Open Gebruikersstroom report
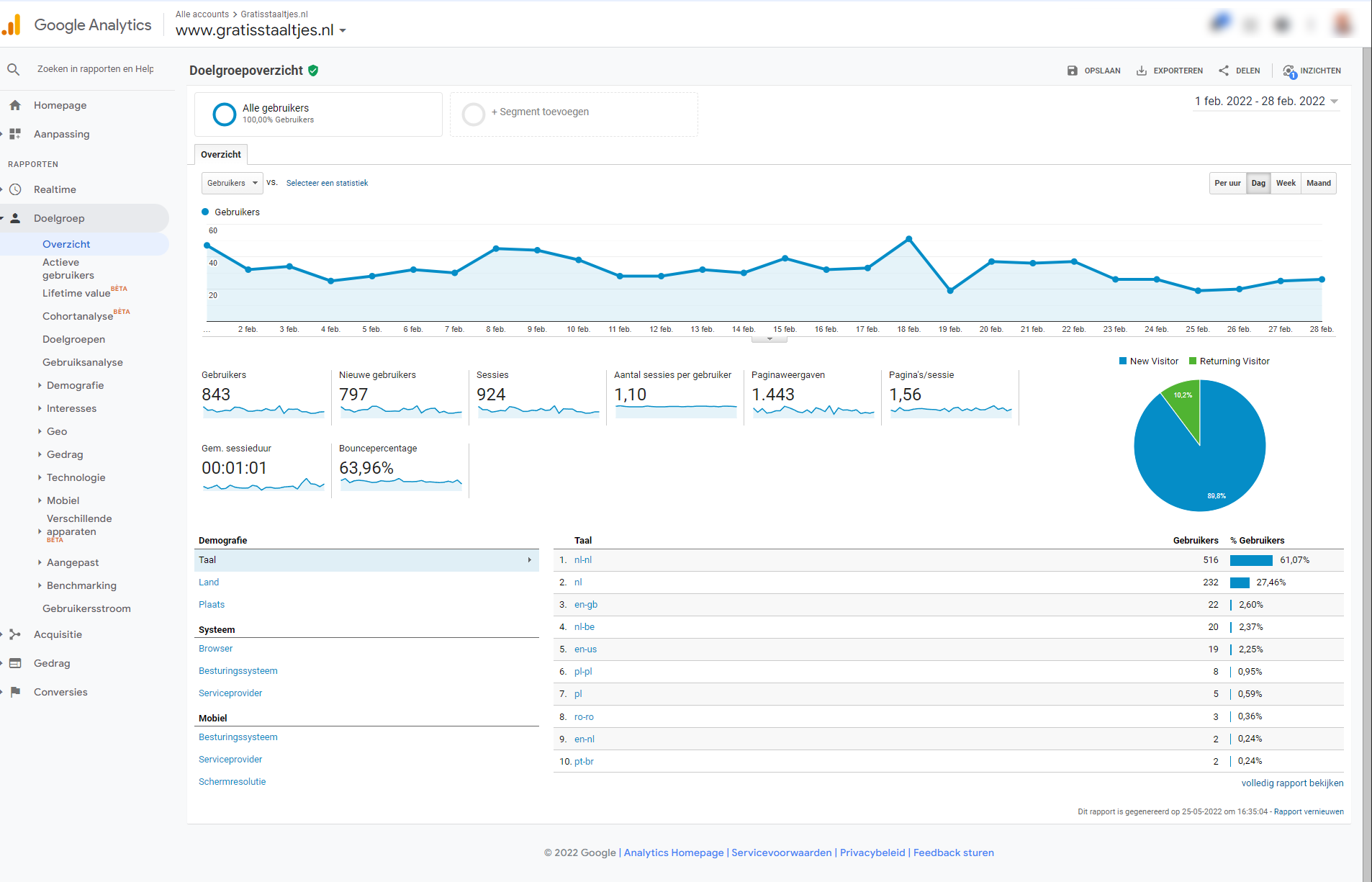The image size is (1372, 882). pos(86,608)
